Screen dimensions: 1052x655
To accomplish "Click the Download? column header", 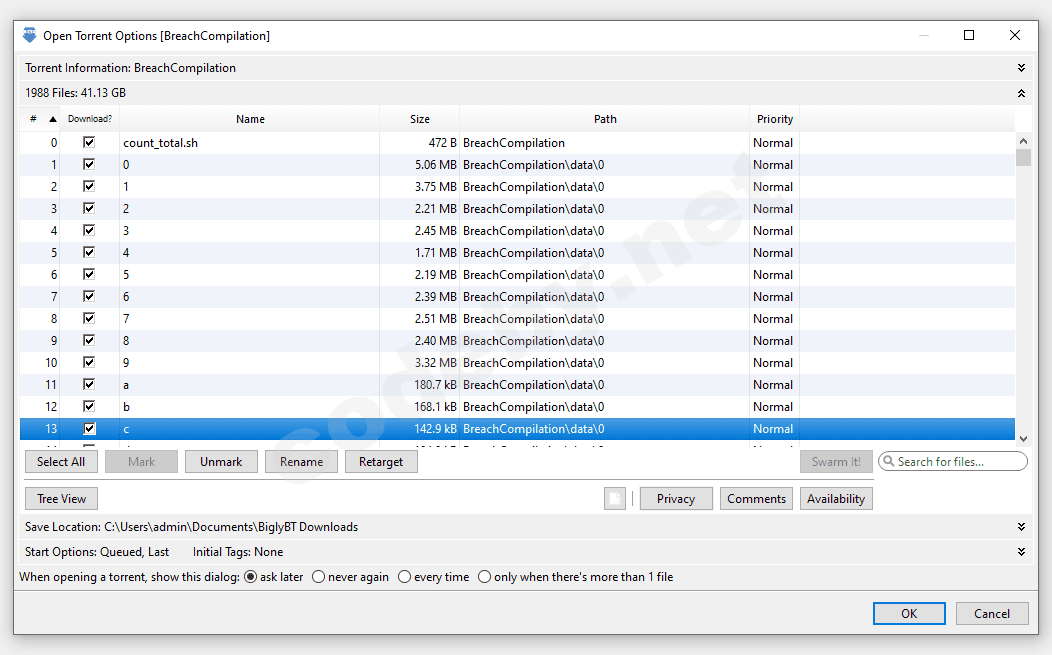I will tap(90, 119).
